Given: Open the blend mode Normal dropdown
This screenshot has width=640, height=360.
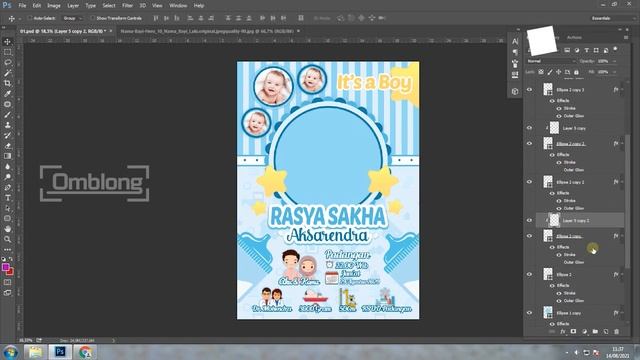Looking at the screenshot, I should coord(551,61).
